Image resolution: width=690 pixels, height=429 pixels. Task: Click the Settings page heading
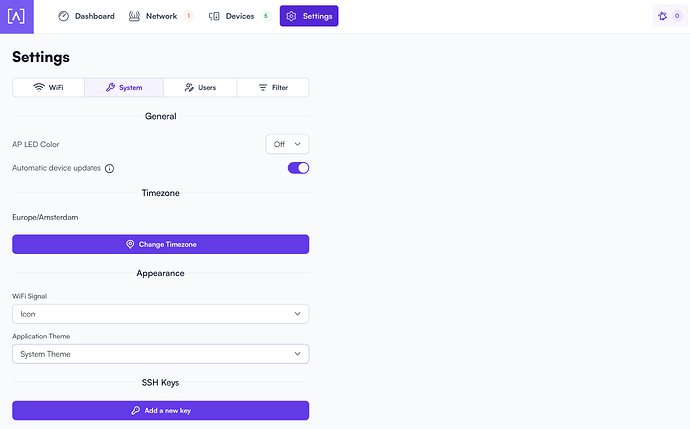(41, 57)
